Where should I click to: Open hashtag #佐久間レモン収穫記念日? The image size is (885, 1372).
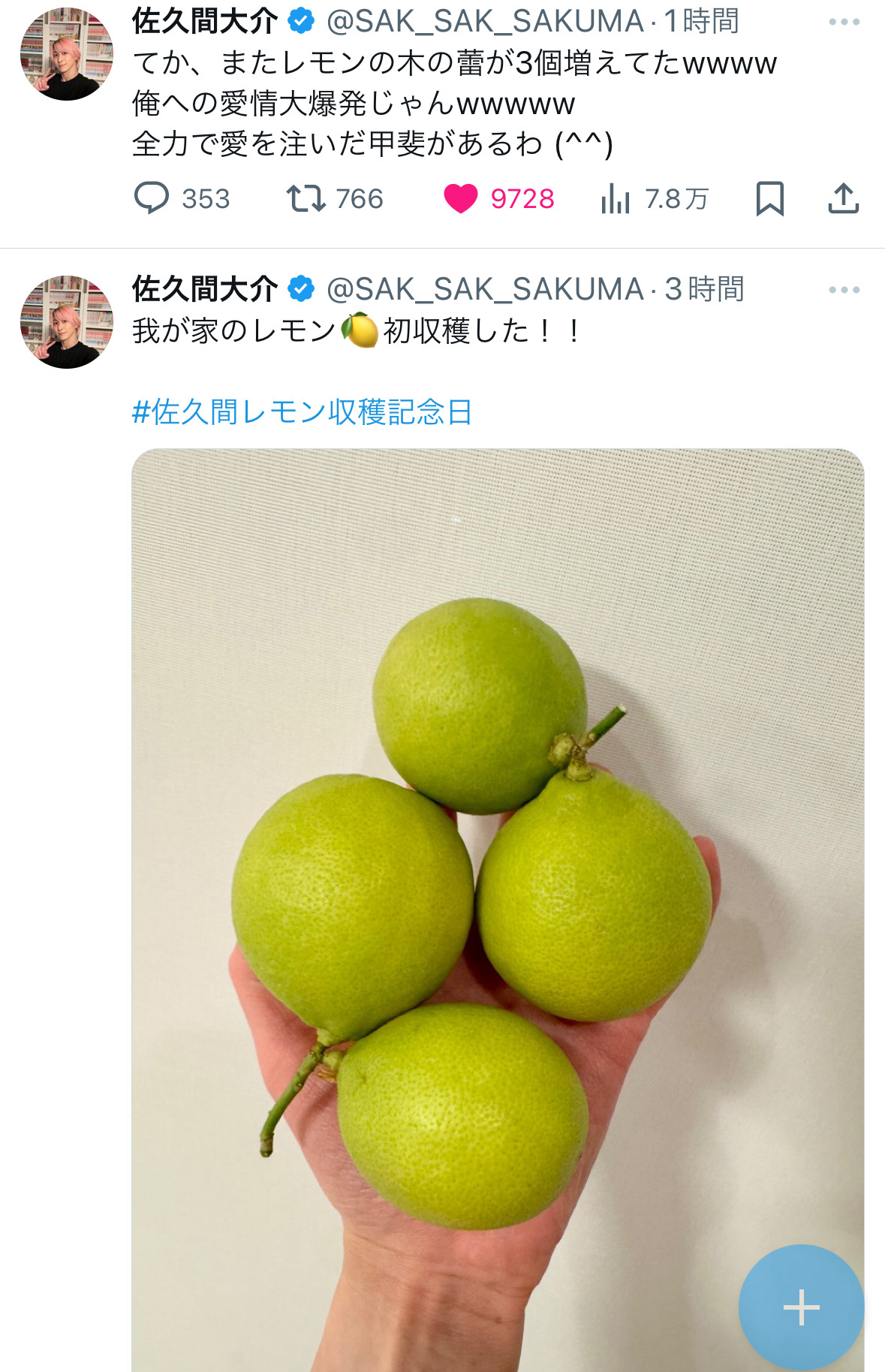tap(302, 412)
